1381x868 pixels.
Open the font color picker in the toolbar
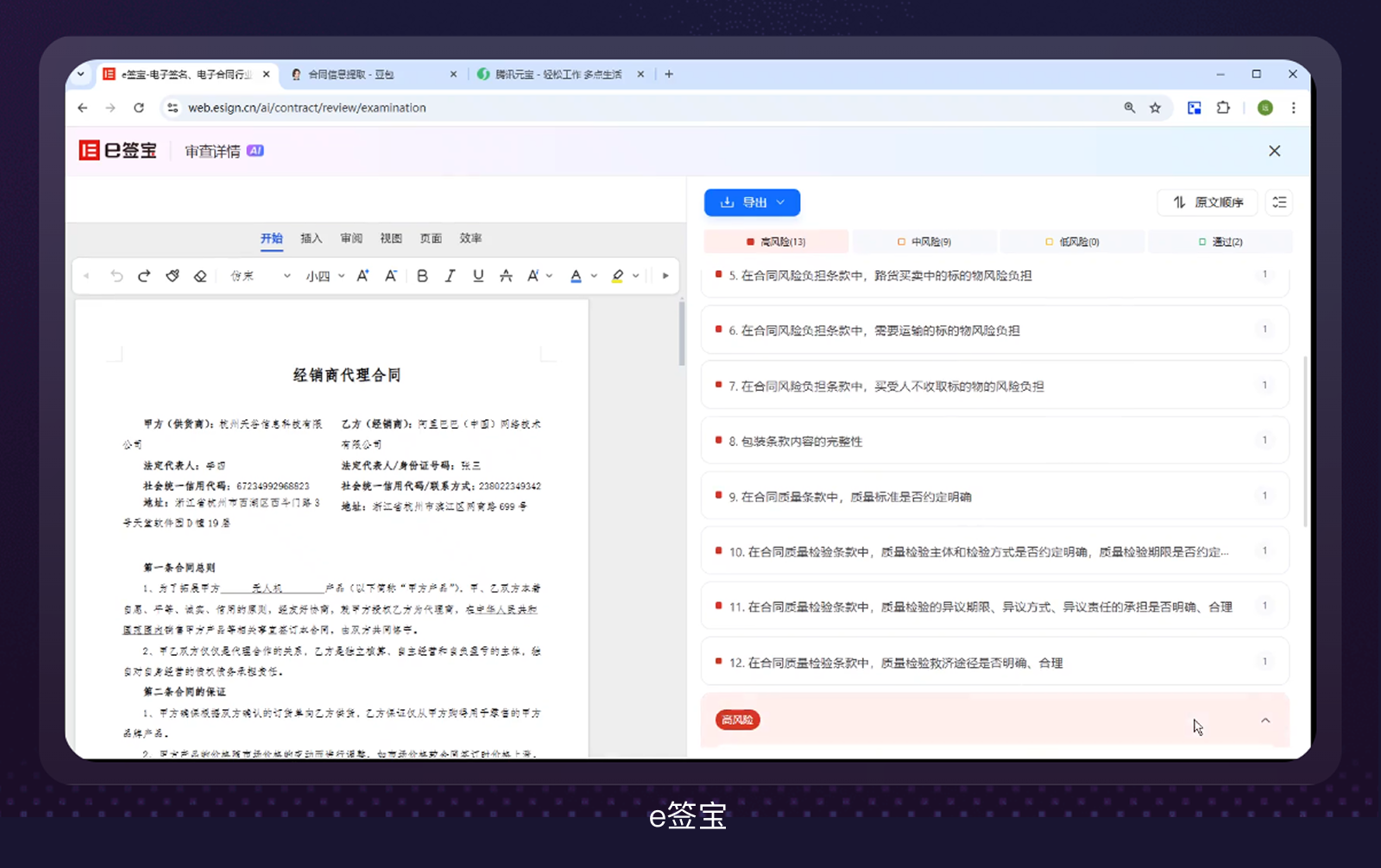point(577,275)
